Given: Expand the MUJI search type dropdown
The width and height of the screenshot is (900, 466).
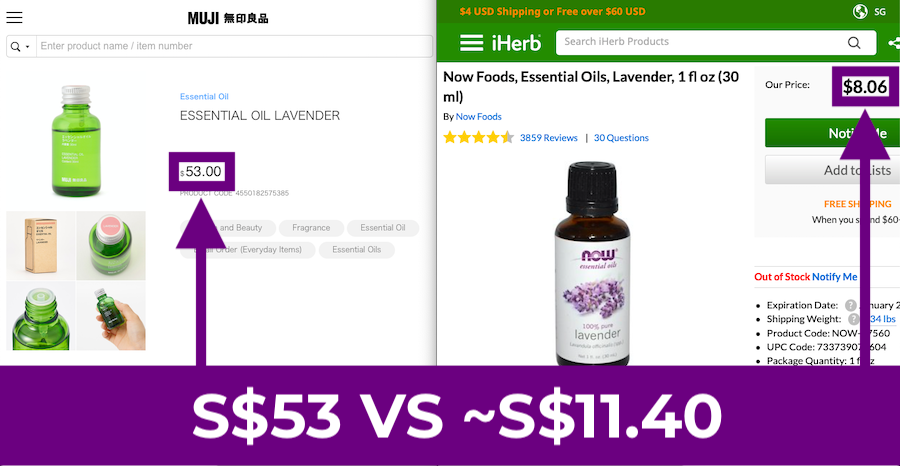Looking at the screenshot, I should pyautogui.click(x=21, y=46).
